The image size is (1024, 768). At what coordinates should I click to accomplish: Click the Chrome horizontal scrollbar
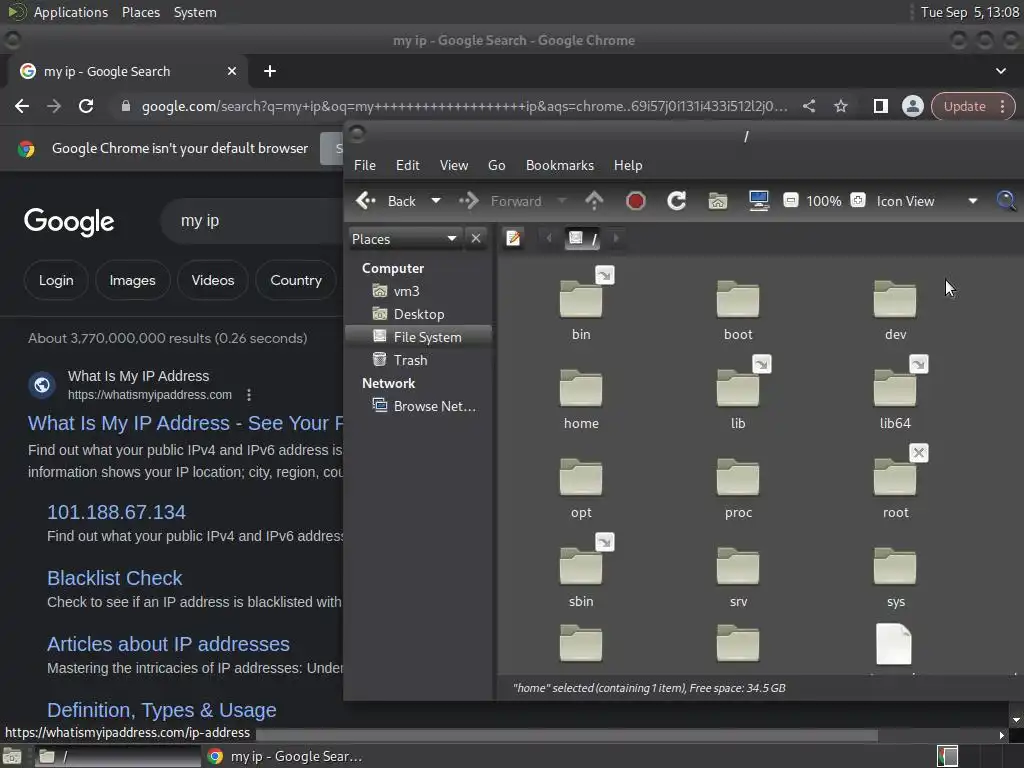[566, 735]
